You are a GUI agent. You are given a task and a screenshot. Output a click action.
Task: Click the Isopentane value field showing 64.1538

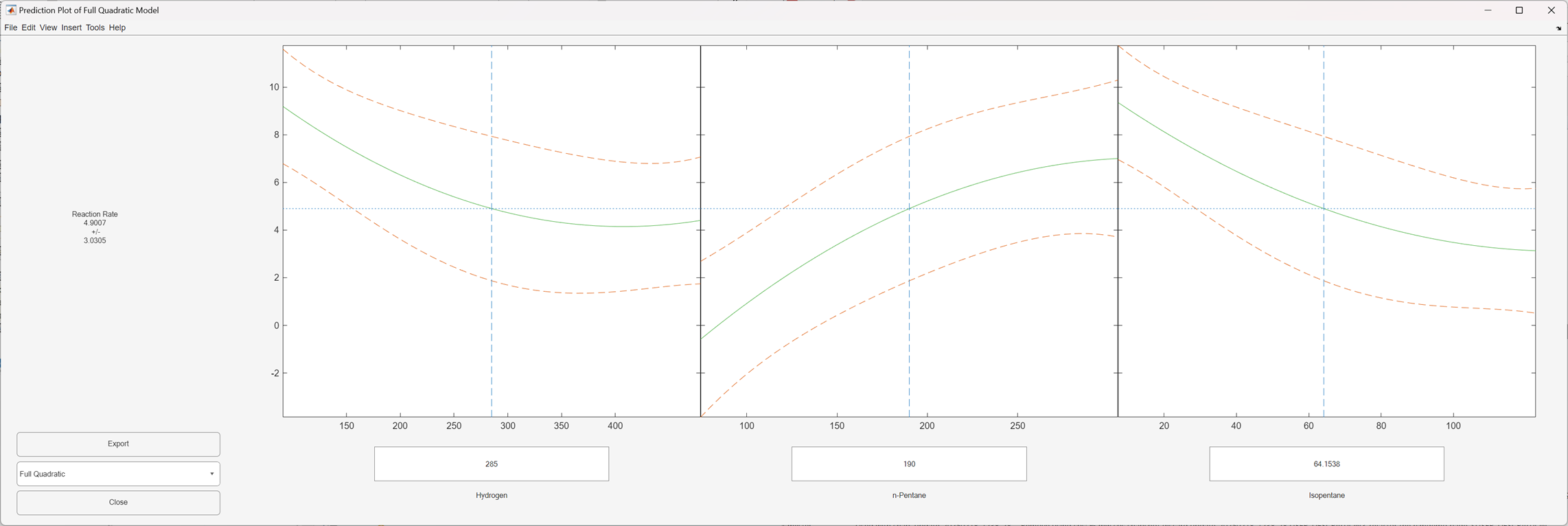coord(1326,464)
